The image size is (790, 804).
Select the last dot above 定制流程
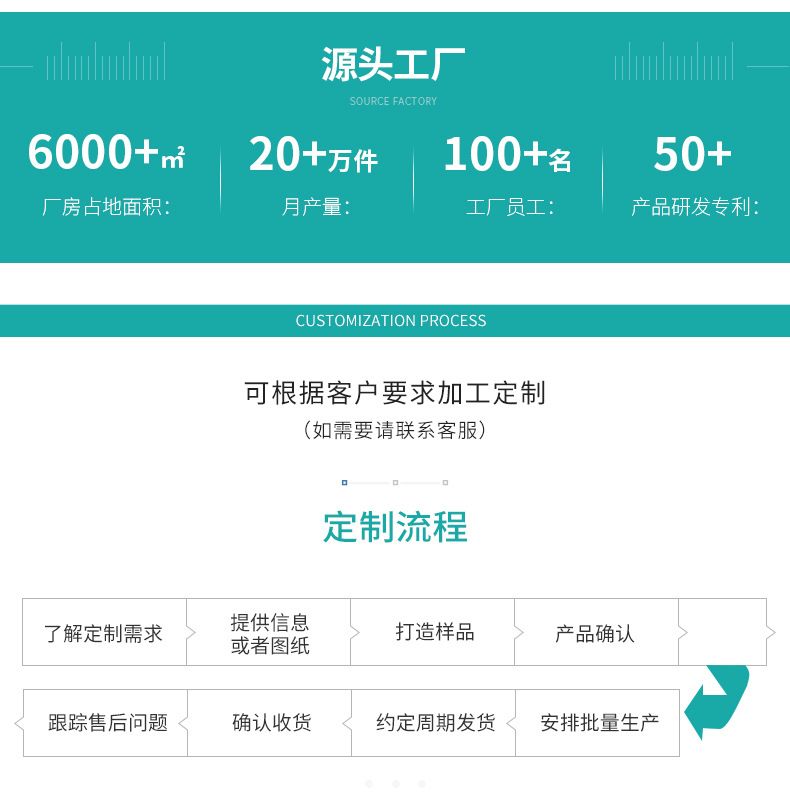445,483
